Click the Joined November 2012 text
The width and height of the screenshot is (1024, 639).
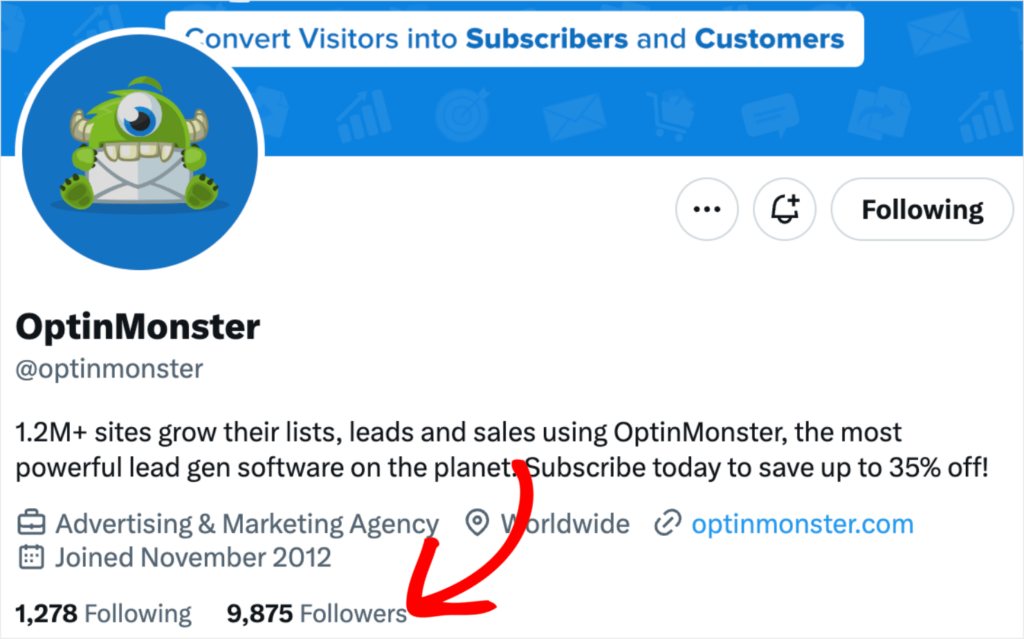[193, 557]
